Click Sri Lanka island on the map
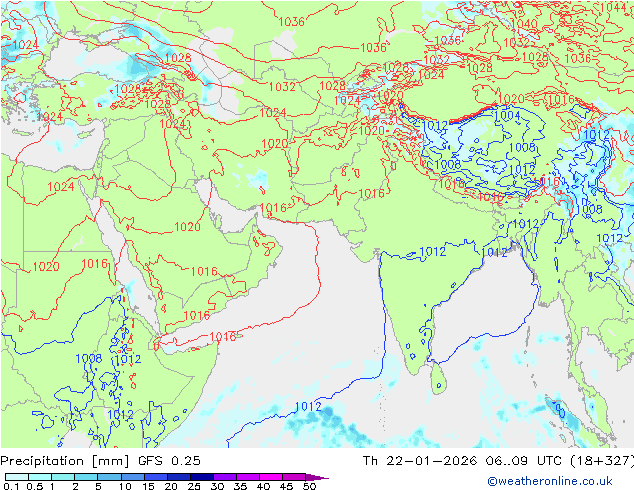Screen dimensions: 634x490 [438, 379]
